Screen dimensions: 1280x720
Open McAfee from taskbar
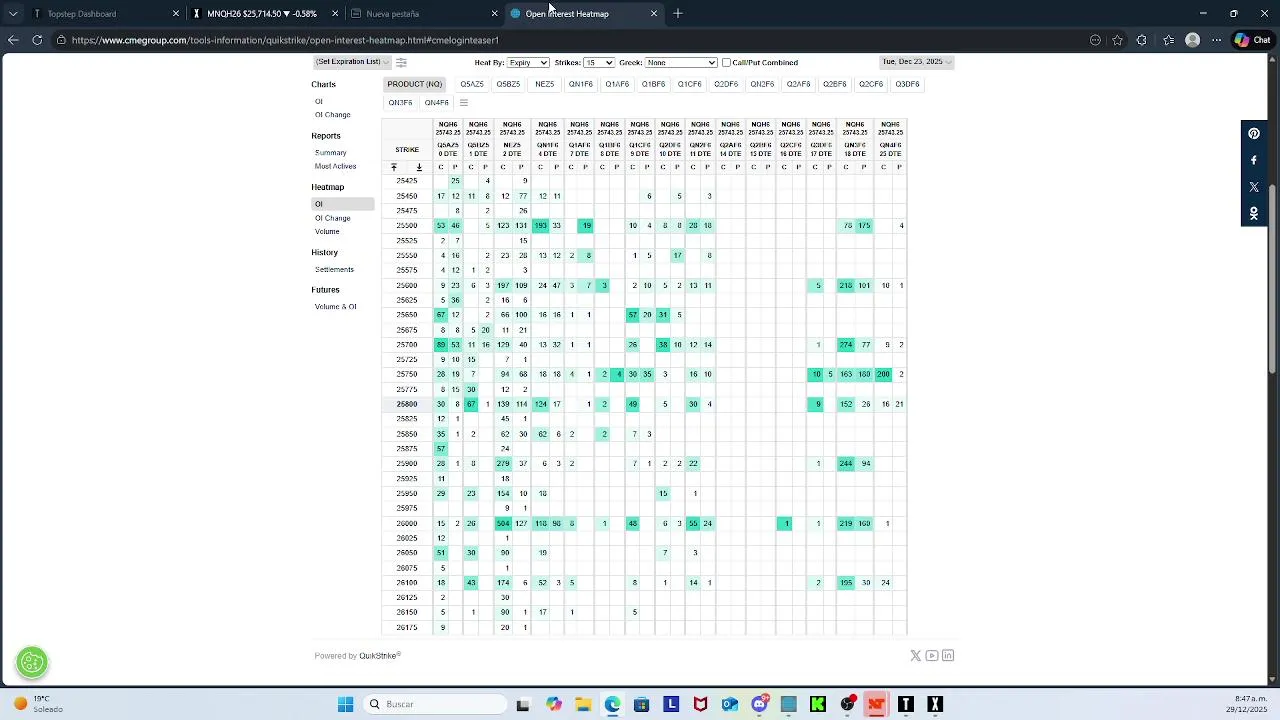coord(700,704)
